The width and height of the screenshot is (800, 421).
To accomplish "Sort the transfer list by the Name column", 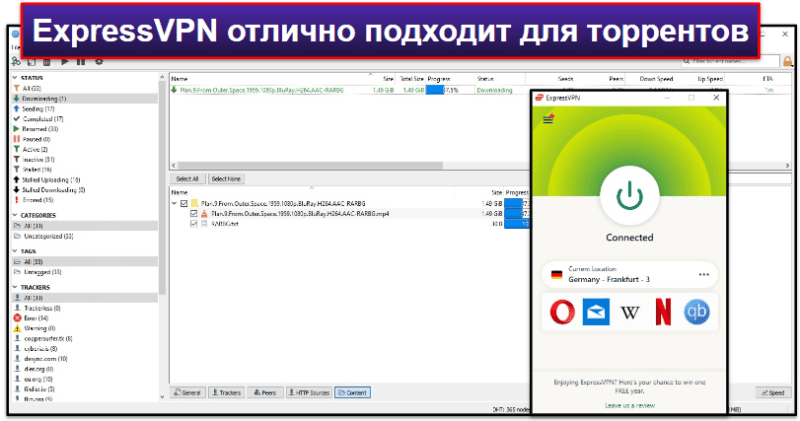I will tap(179, 79).
